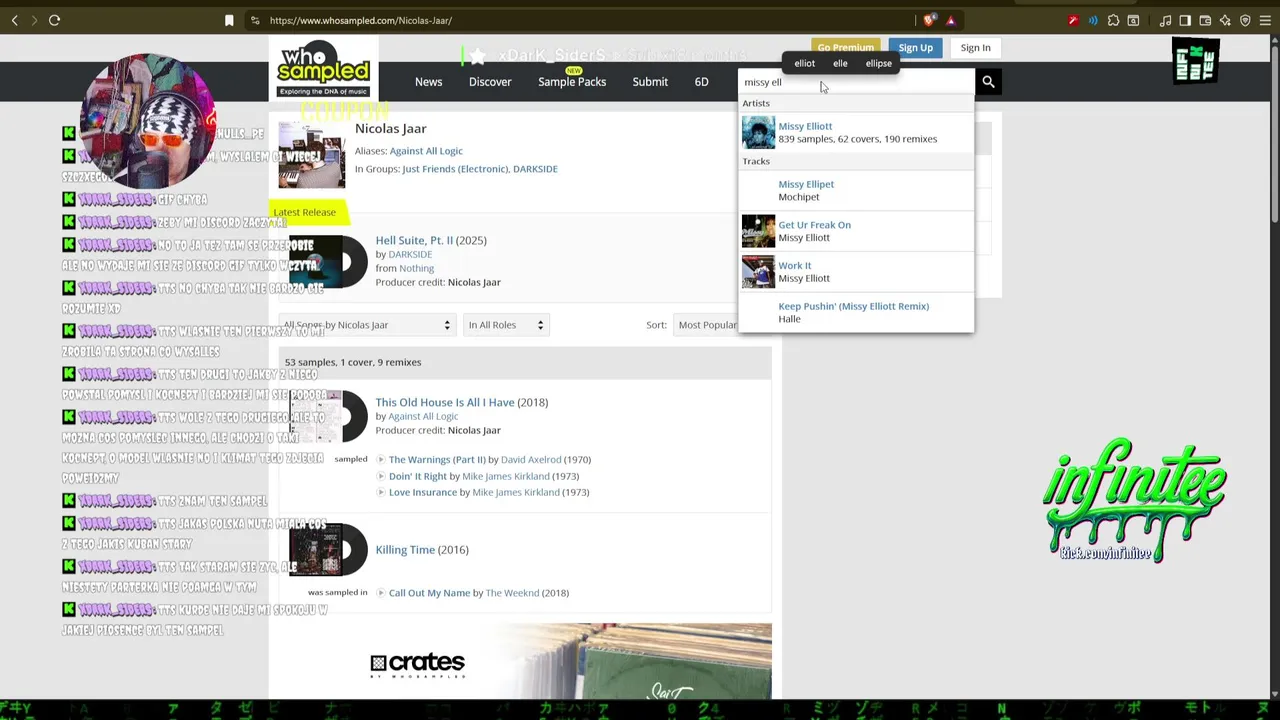
Task: Click Nicolas Jaar artist photo thumbnail
Action: (312, 155)
